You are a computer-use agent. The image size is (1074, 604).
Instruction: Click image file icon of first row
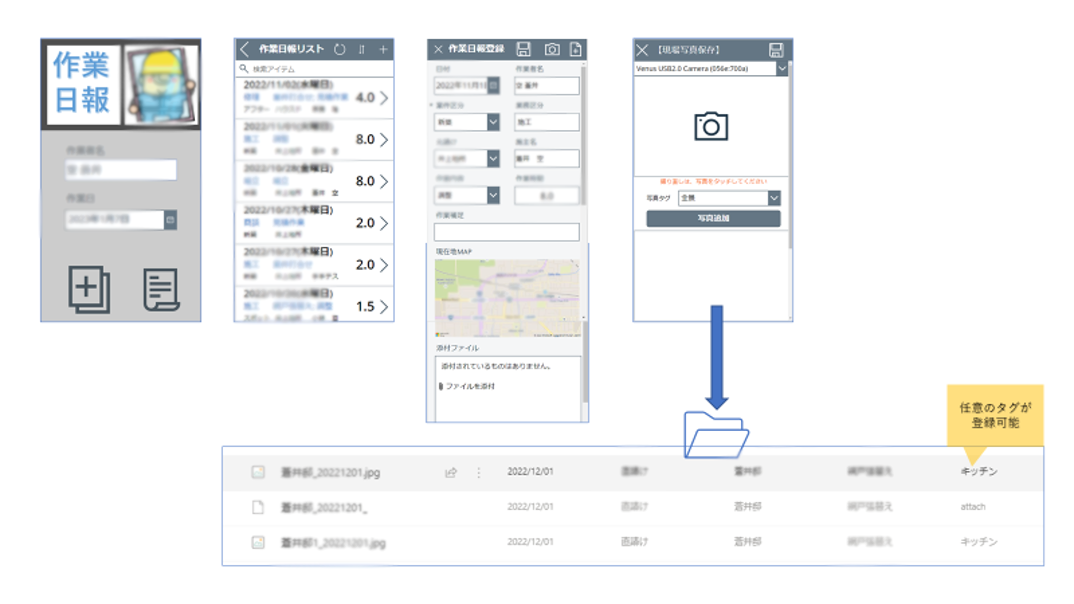pyautogui.click(x=258, y=472)
